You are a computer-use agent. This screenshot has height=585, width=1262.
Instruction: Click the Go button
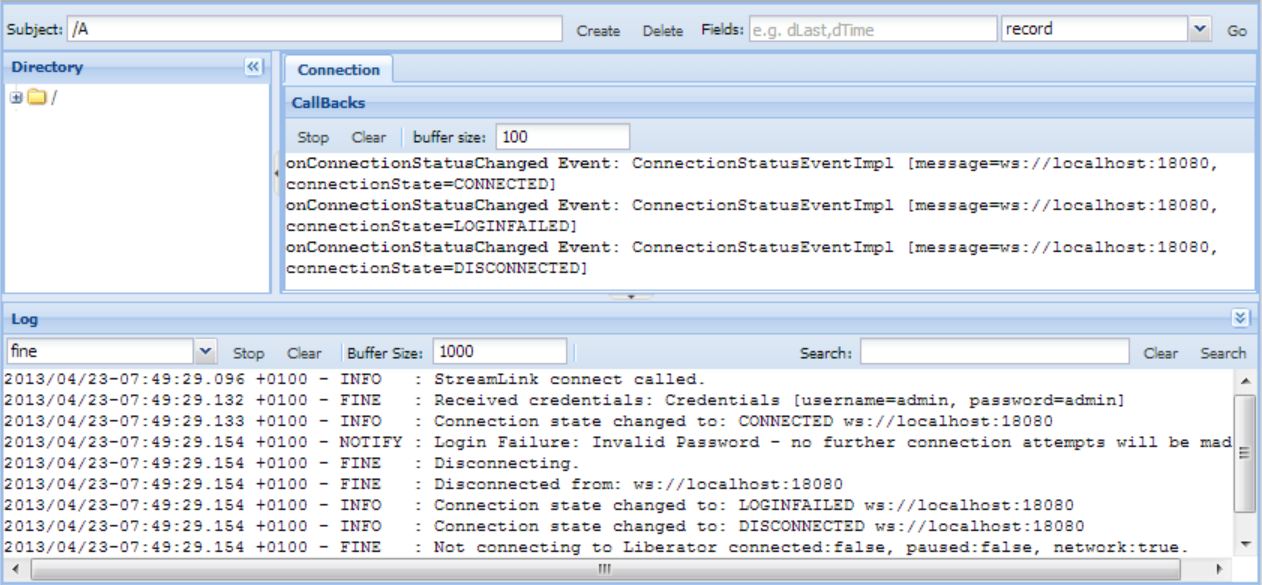(x=1237, y=32)
